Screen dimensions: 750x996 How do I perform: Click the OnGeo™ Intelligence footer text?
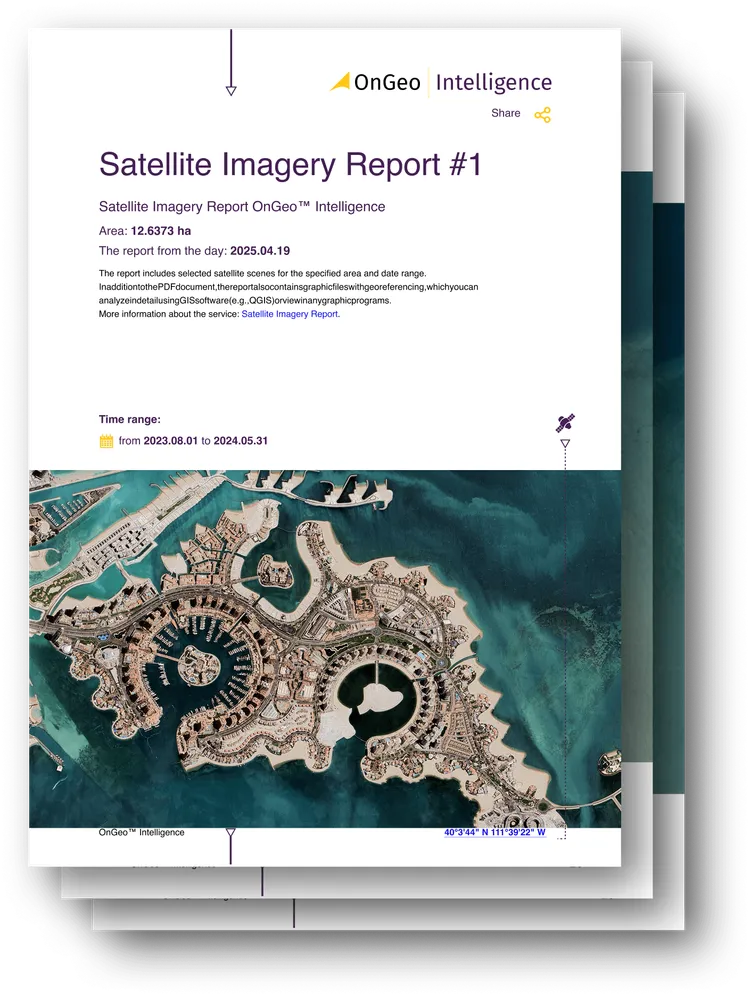click(142, 832)
